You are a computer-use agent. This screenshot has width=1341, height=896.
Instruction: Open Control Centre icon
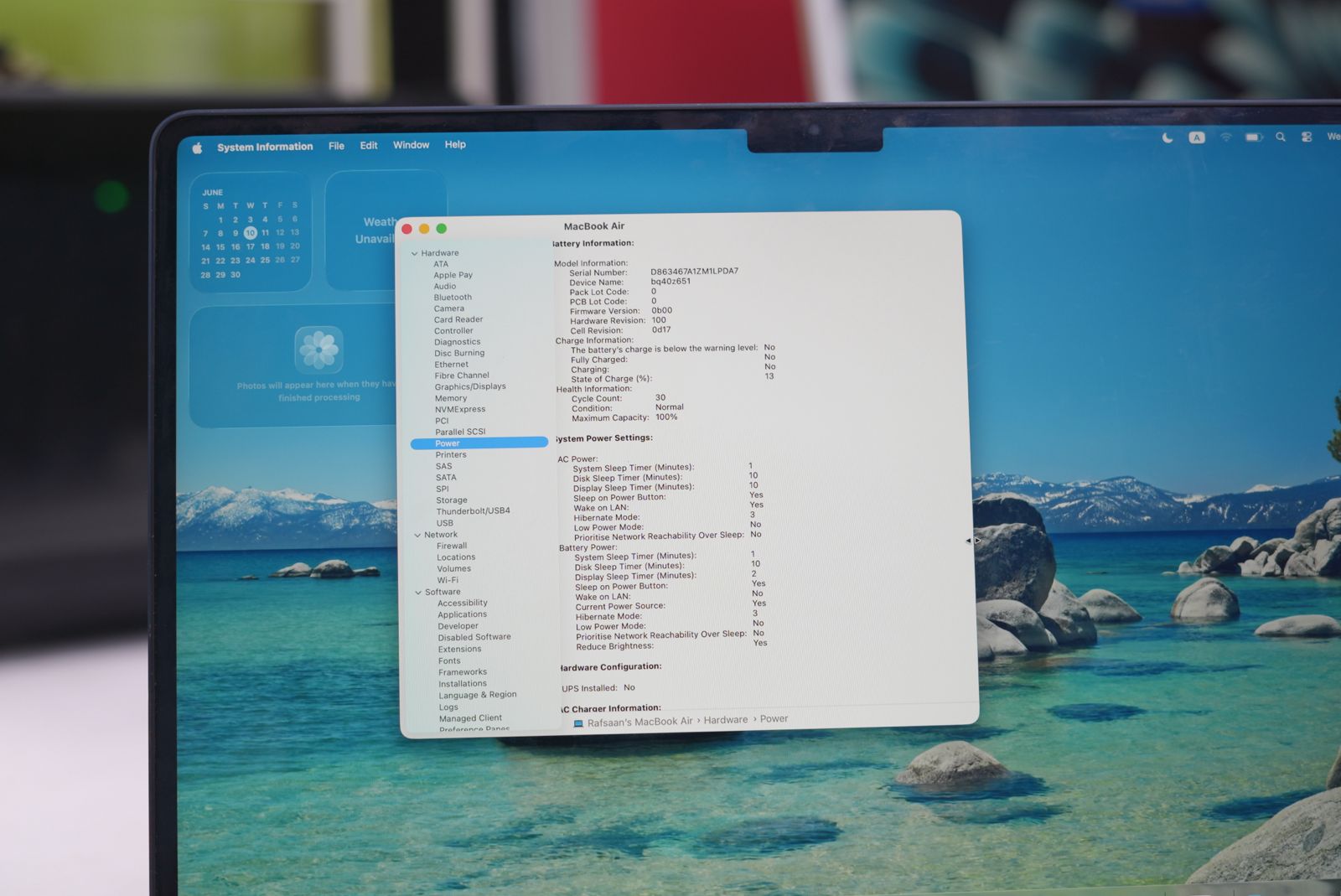point(1307,137)
